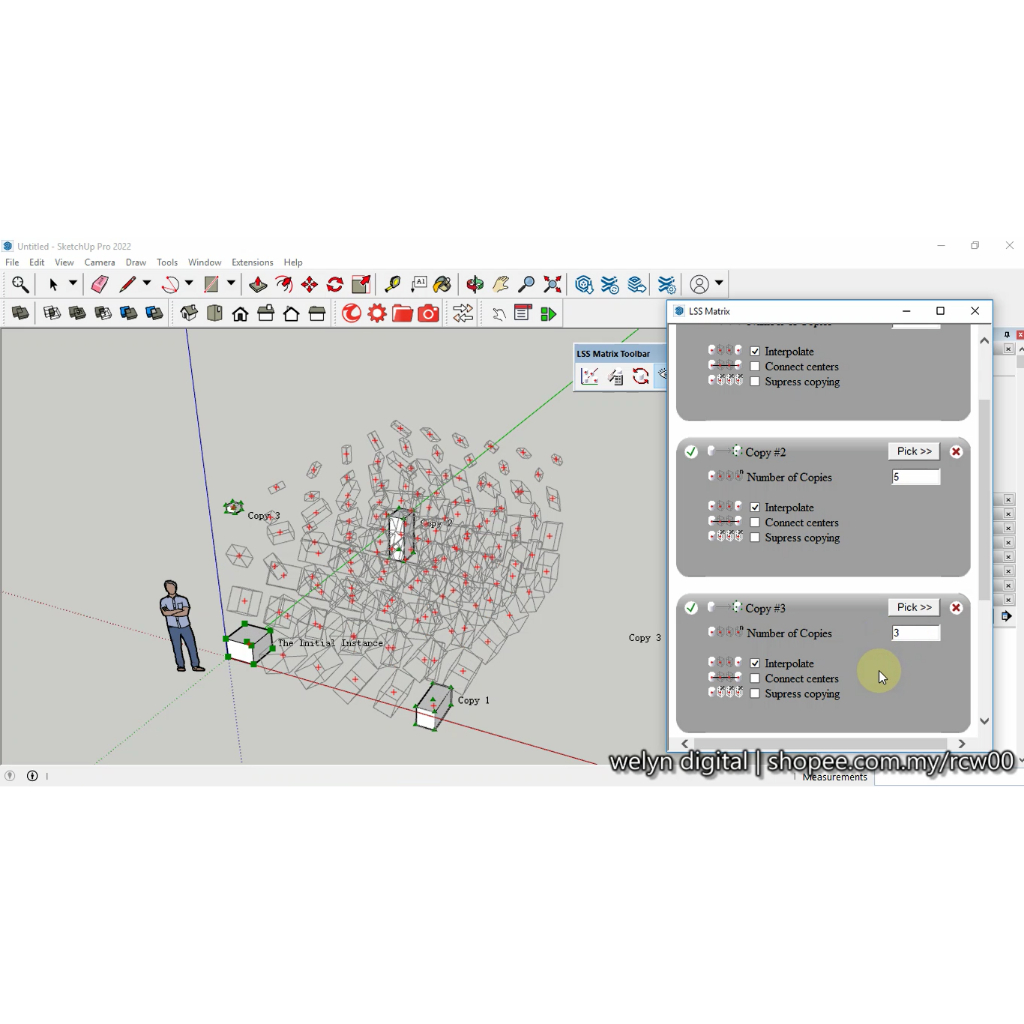Click the Zoom Extents tool
Screen dimensions: 1024x1024
click(551, 285)
